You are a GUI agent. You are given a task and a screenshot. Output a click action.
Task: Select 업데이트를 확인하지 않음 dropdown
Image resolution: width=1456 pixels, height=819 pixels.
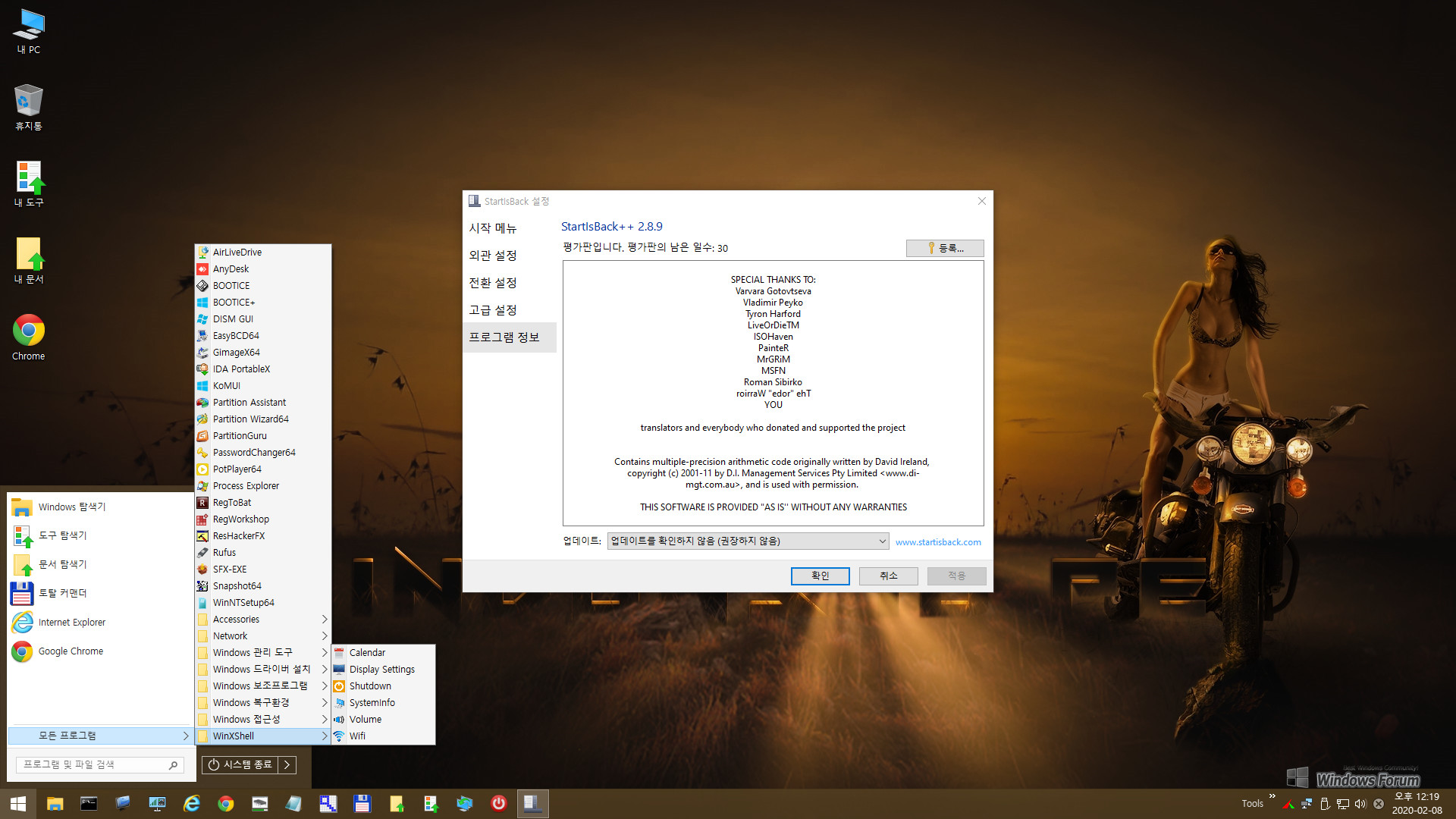[746, 540]
